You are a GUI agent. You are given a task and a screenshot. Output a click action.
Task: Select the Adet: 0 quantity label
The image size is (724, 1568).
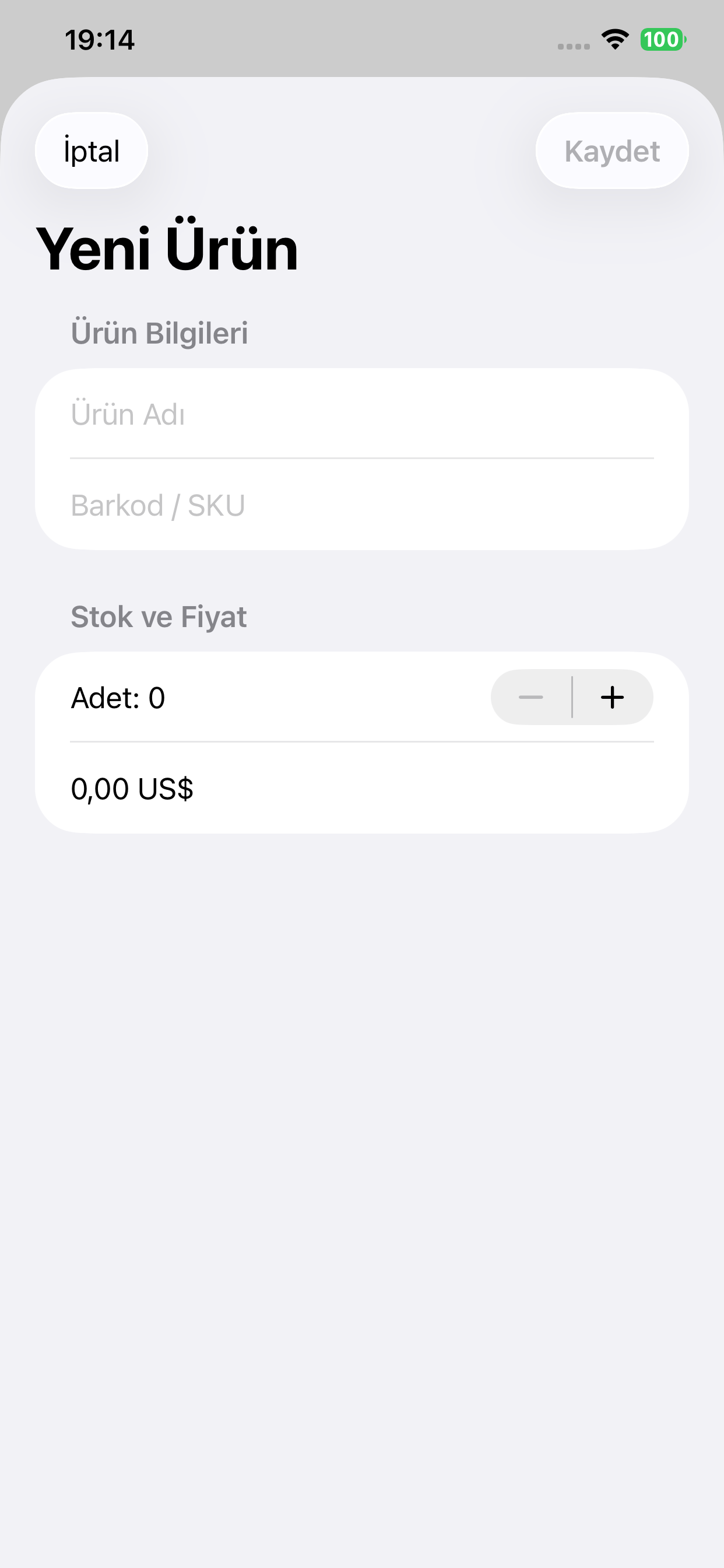(x=118, y=698)
